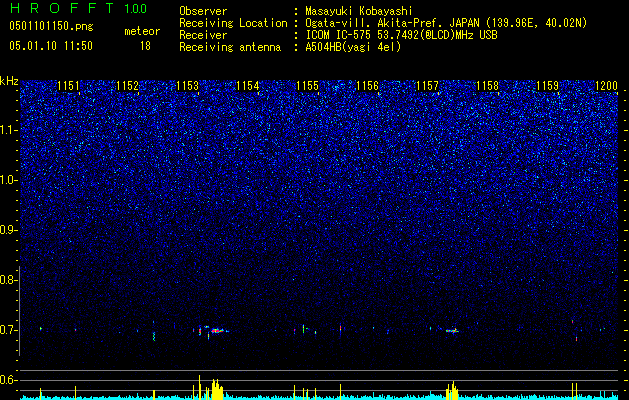Click the 1159 time marker

pos(548,86)
